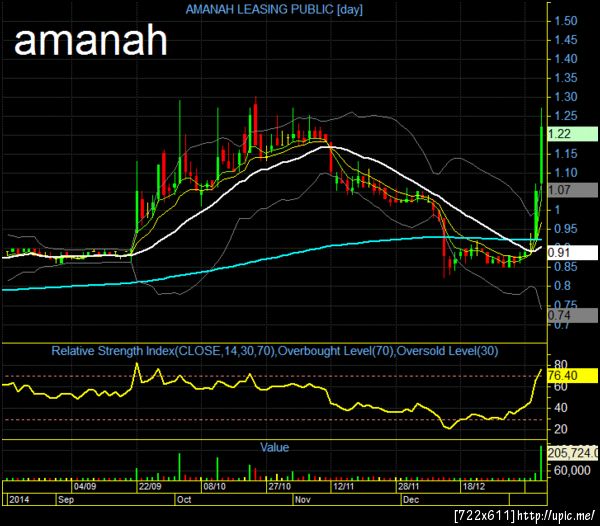
Task: Click the Sep month label
Action: (x=66, y=499)
